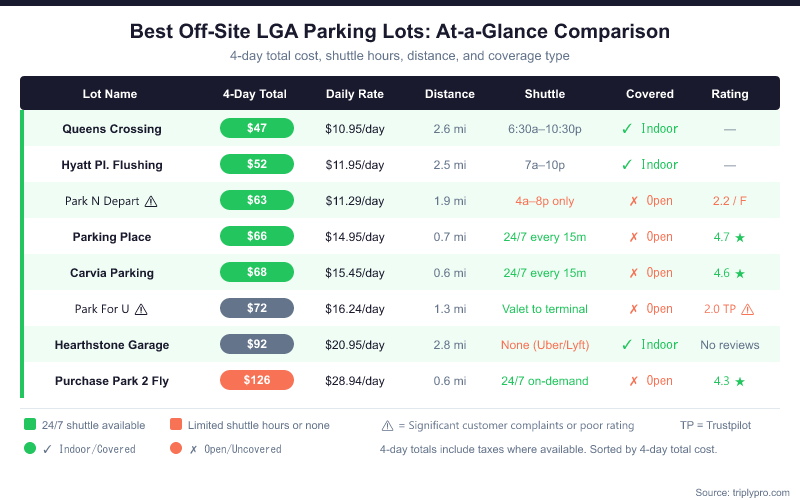Viewport: 800px width, 500px height.
Task: Click the orange square limited shuttle legend swatch
Action: pyautogui.click(x=175, y=425)
